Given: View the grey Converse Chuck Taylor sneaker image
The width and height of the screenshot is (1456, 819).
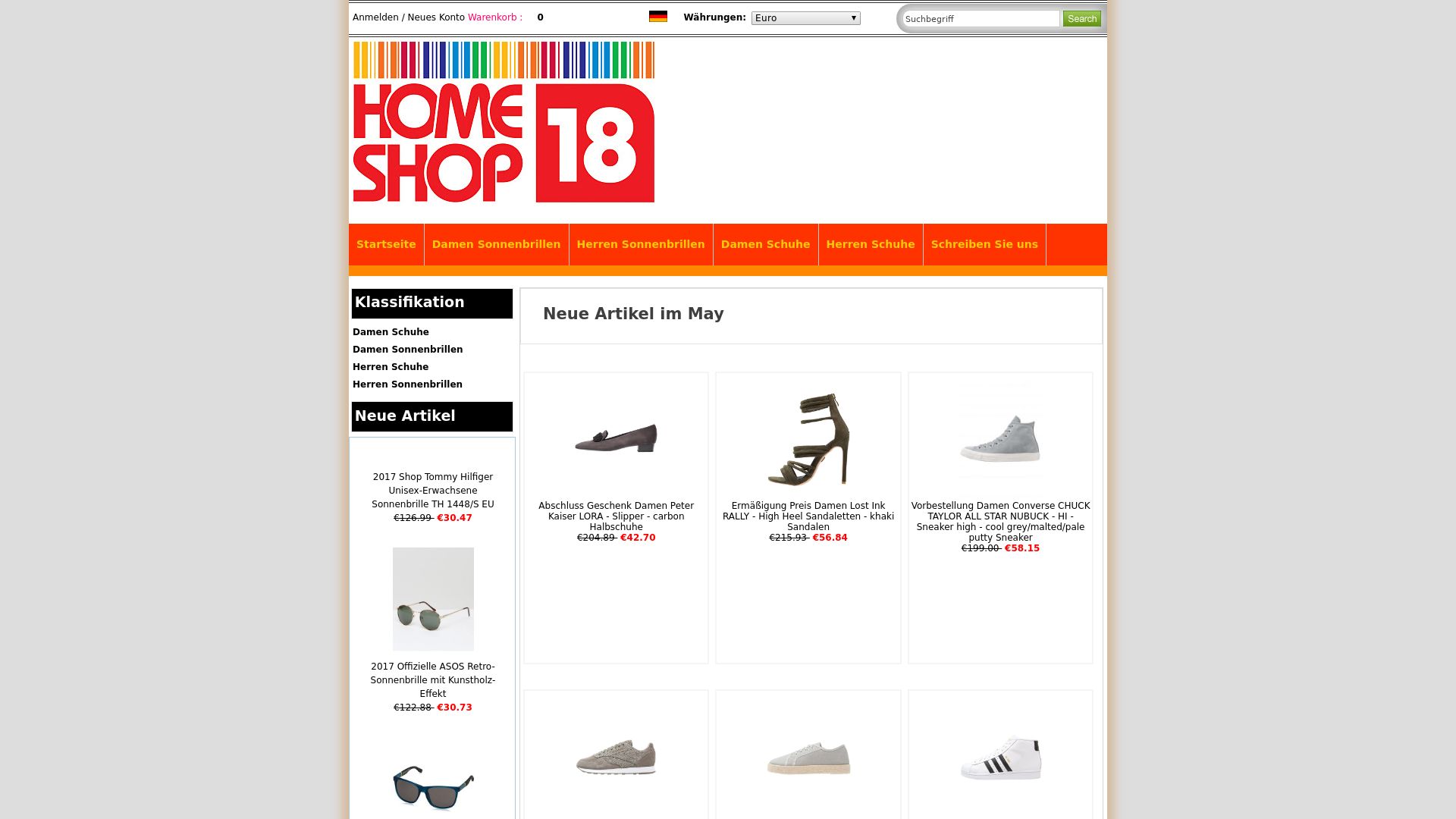Looking at the screenshot, I should point(1000,438).
